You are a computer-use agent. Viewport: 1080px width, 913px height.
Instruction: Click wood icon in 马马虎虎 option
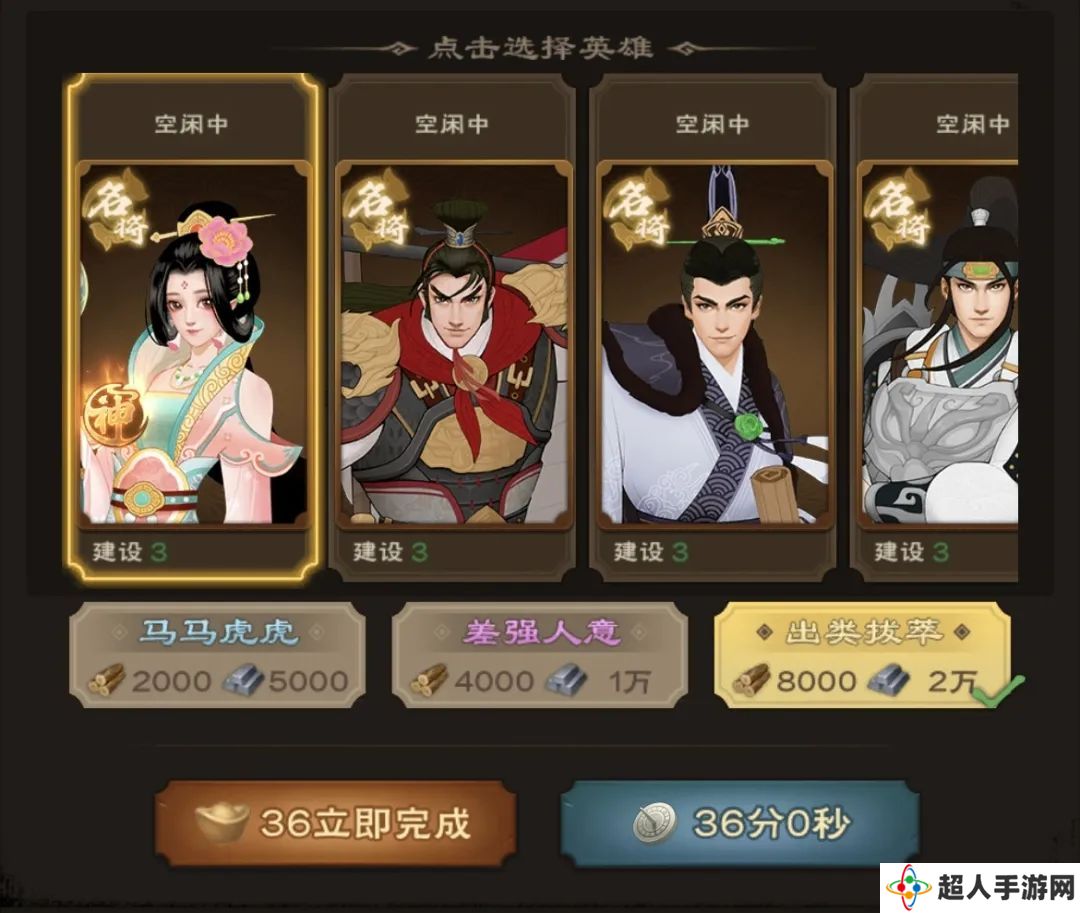[107, 680]
